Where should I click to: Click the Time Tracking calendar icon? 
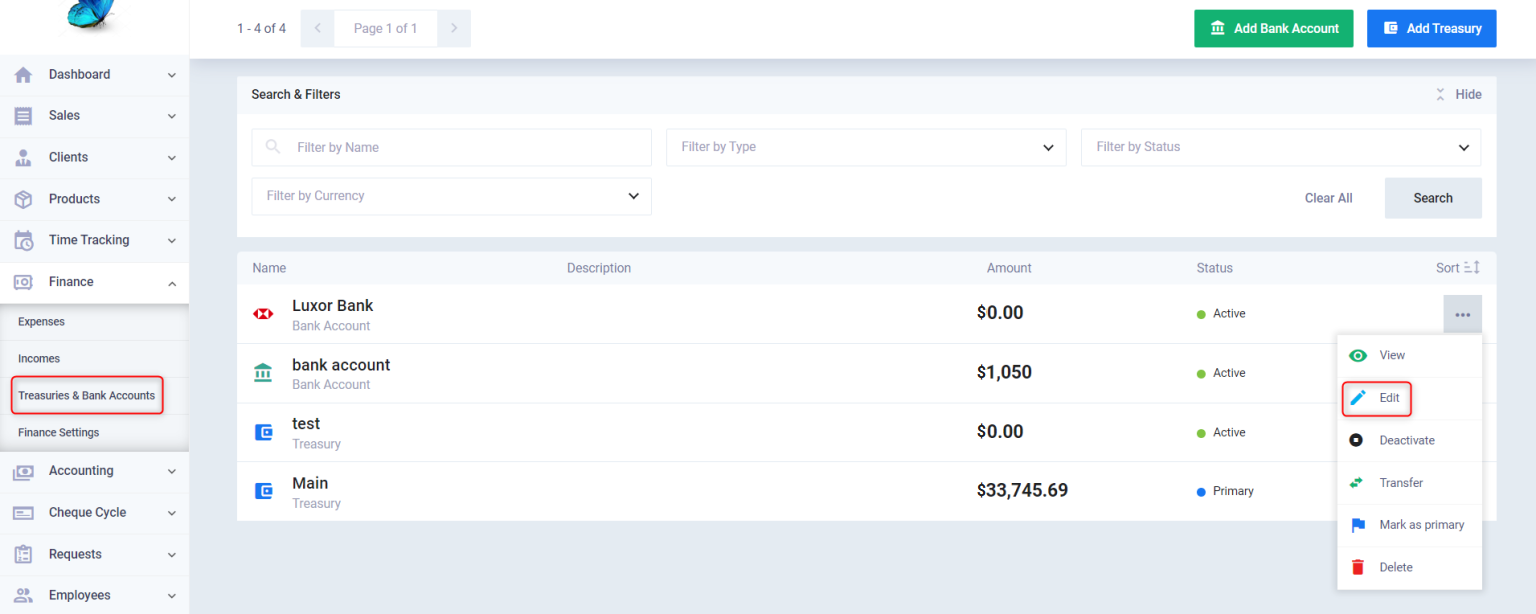point(24,241)
